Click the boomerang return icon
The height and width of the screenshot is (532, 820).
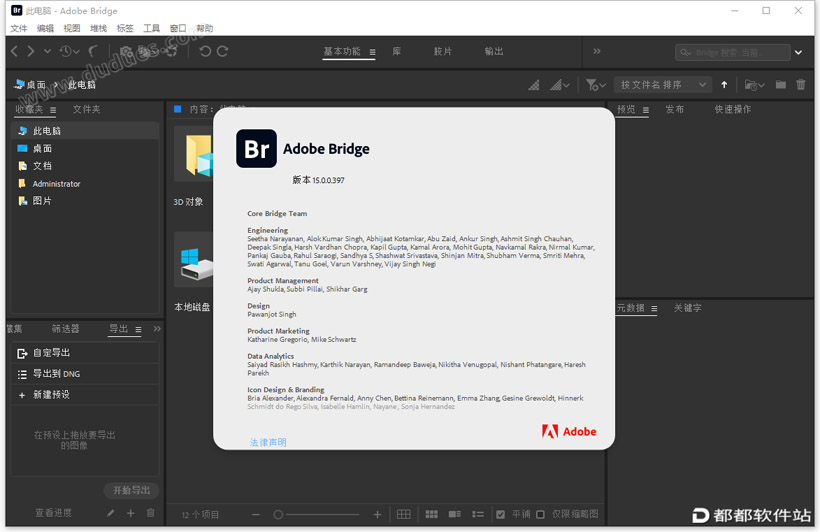coord(93,51)
